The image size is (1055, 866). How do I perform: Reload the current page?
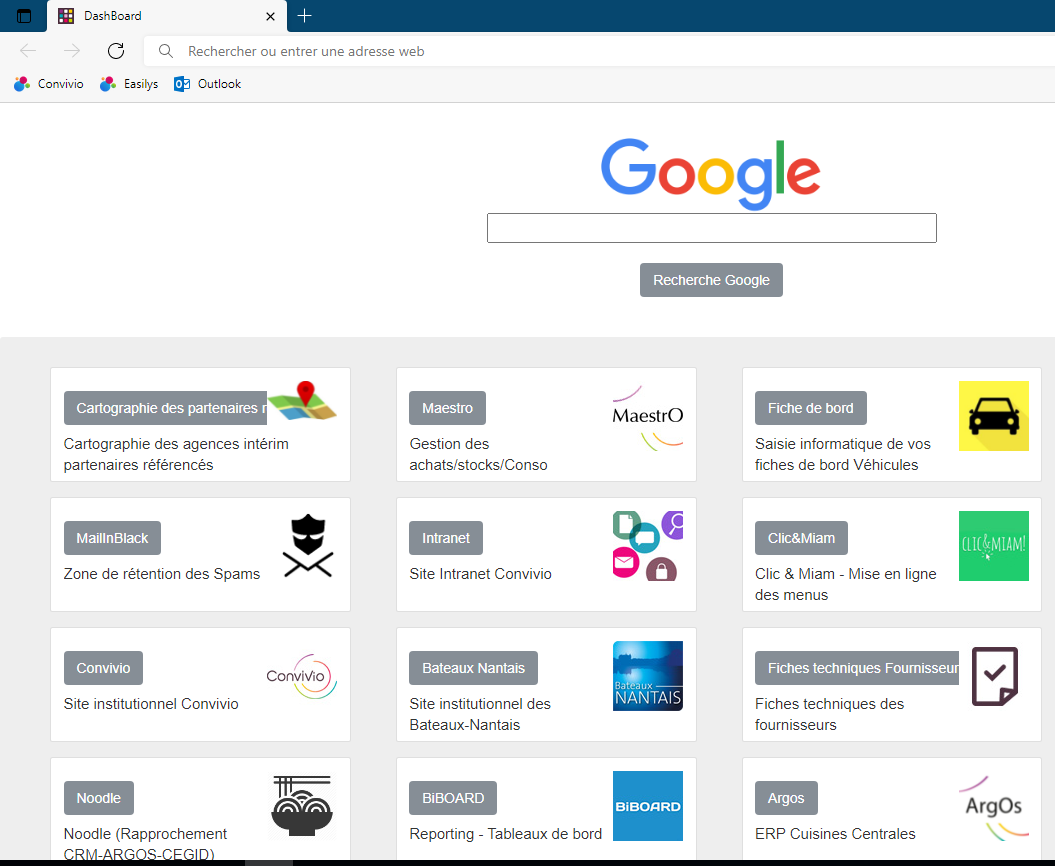coord(116,51)
